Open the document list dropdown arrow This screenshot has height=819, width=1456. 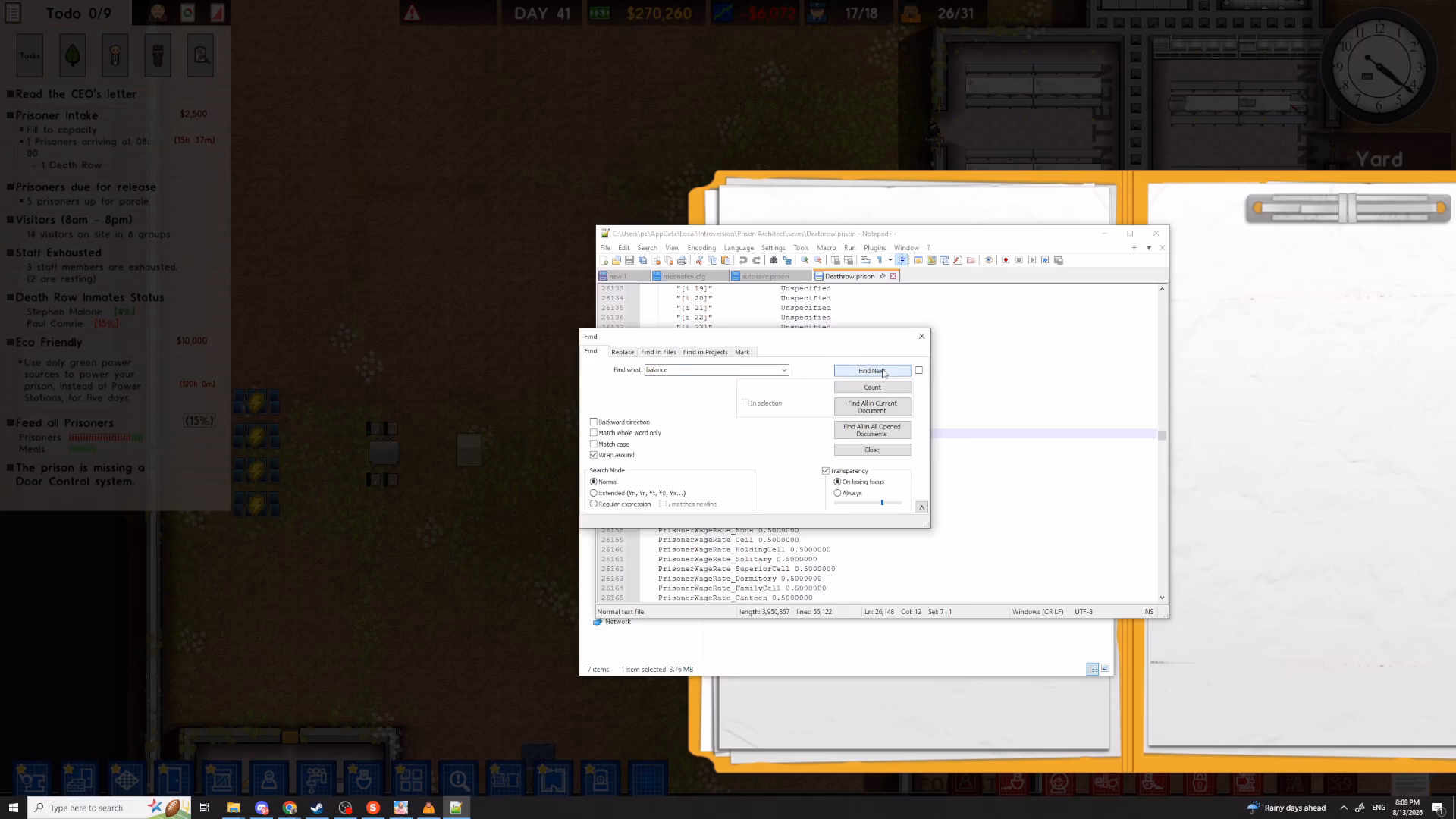(x=1149, y=248)
